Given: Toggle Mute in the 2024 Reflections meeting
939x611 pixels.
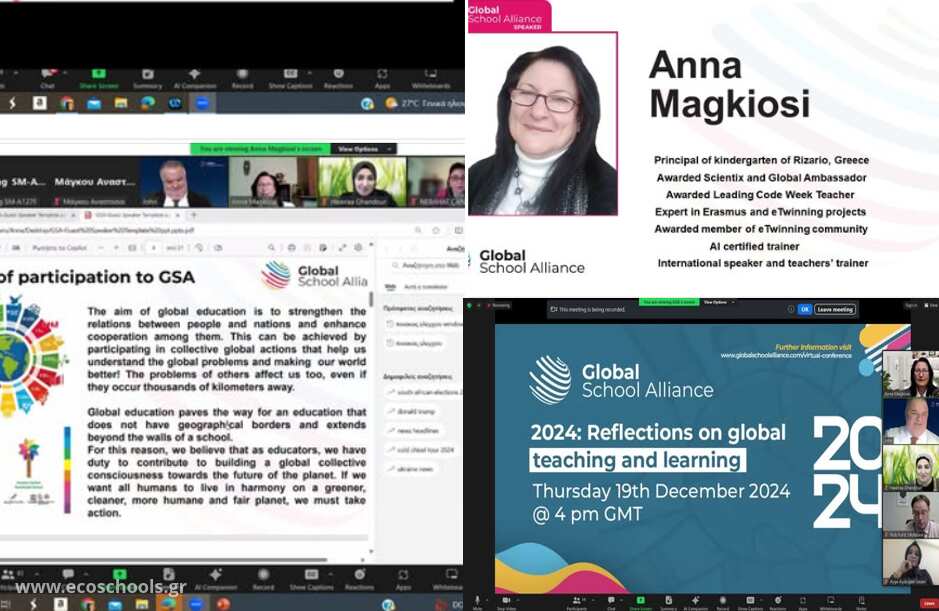Looking at the screenshot, I should coord(477,601).
